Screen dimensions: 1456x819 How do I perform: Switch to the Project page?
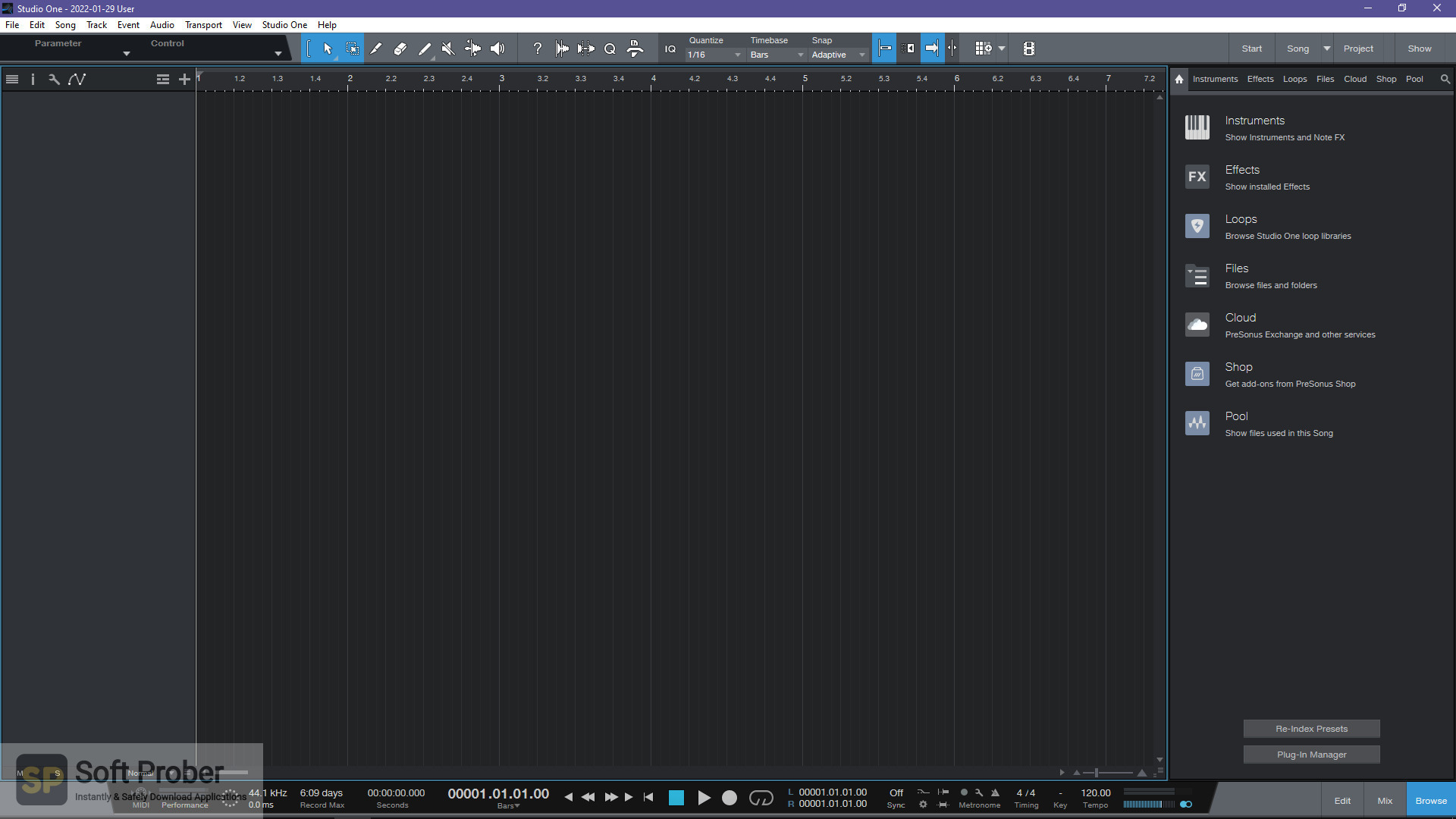tap(1358, 49)
